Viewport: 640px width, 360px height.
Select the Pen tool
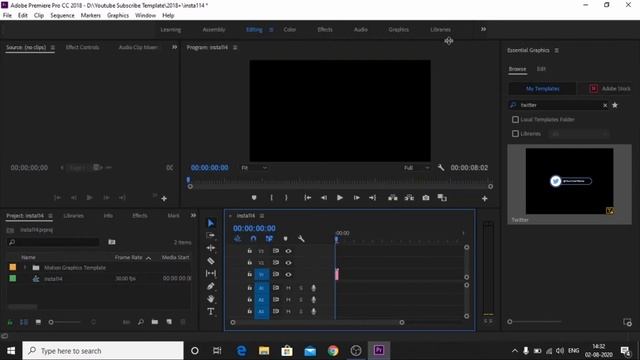pos(211,286)
